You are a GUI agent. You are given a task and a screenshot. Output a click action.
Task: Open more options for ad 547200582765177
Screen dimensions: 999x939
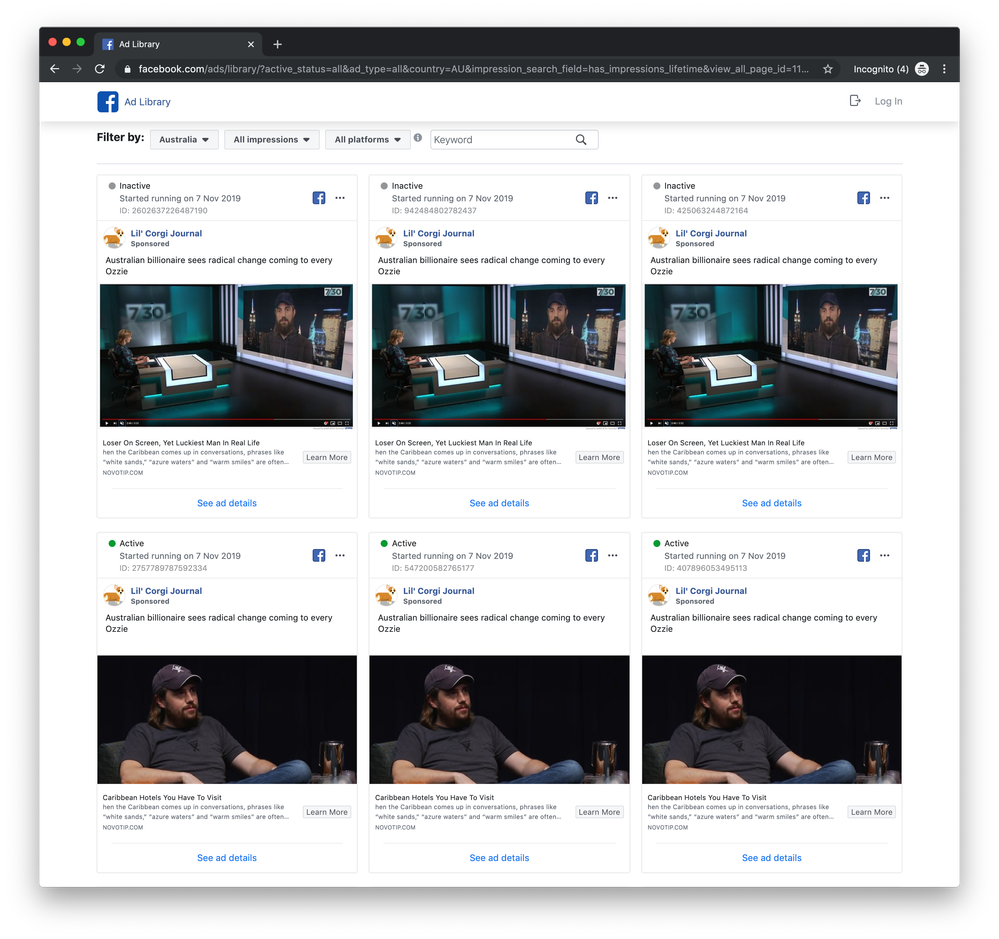point(613,556)
